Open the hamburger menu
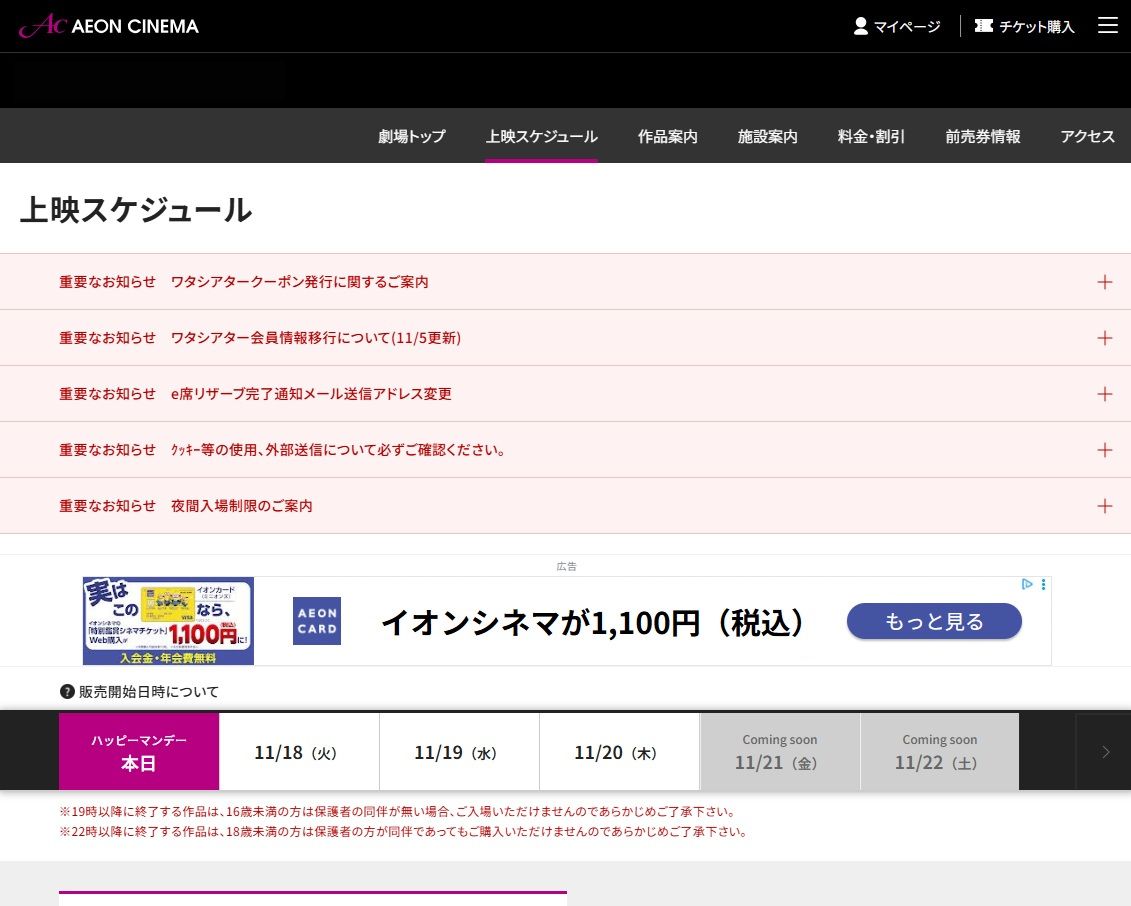Image resolution: width=1131 pixels, height=906 pixels. 1107,26
